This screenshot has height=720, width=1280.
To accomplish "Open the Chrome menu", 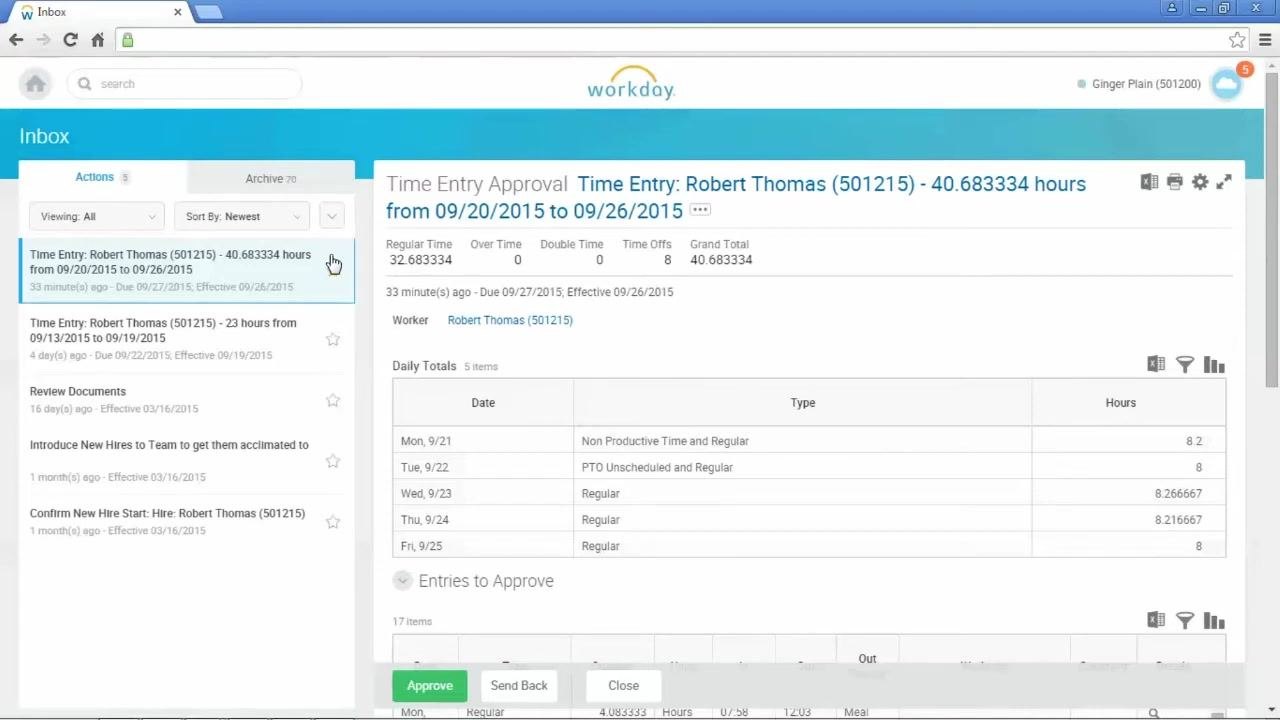I will coord(1264,40).
